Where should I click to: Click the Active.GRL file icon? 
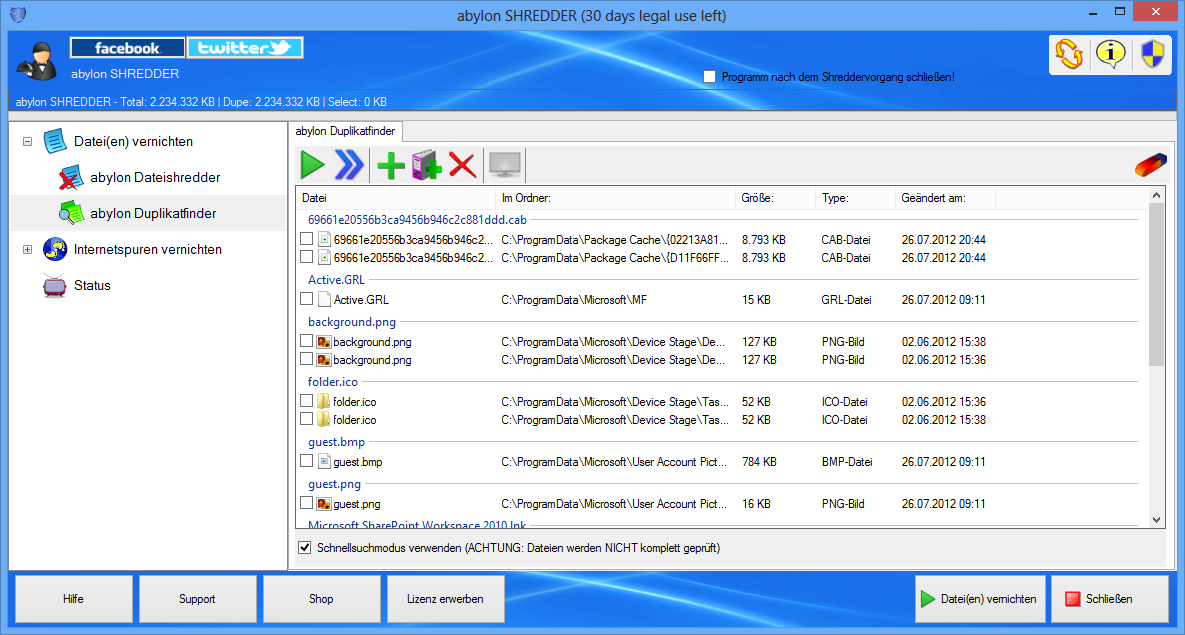324,299
